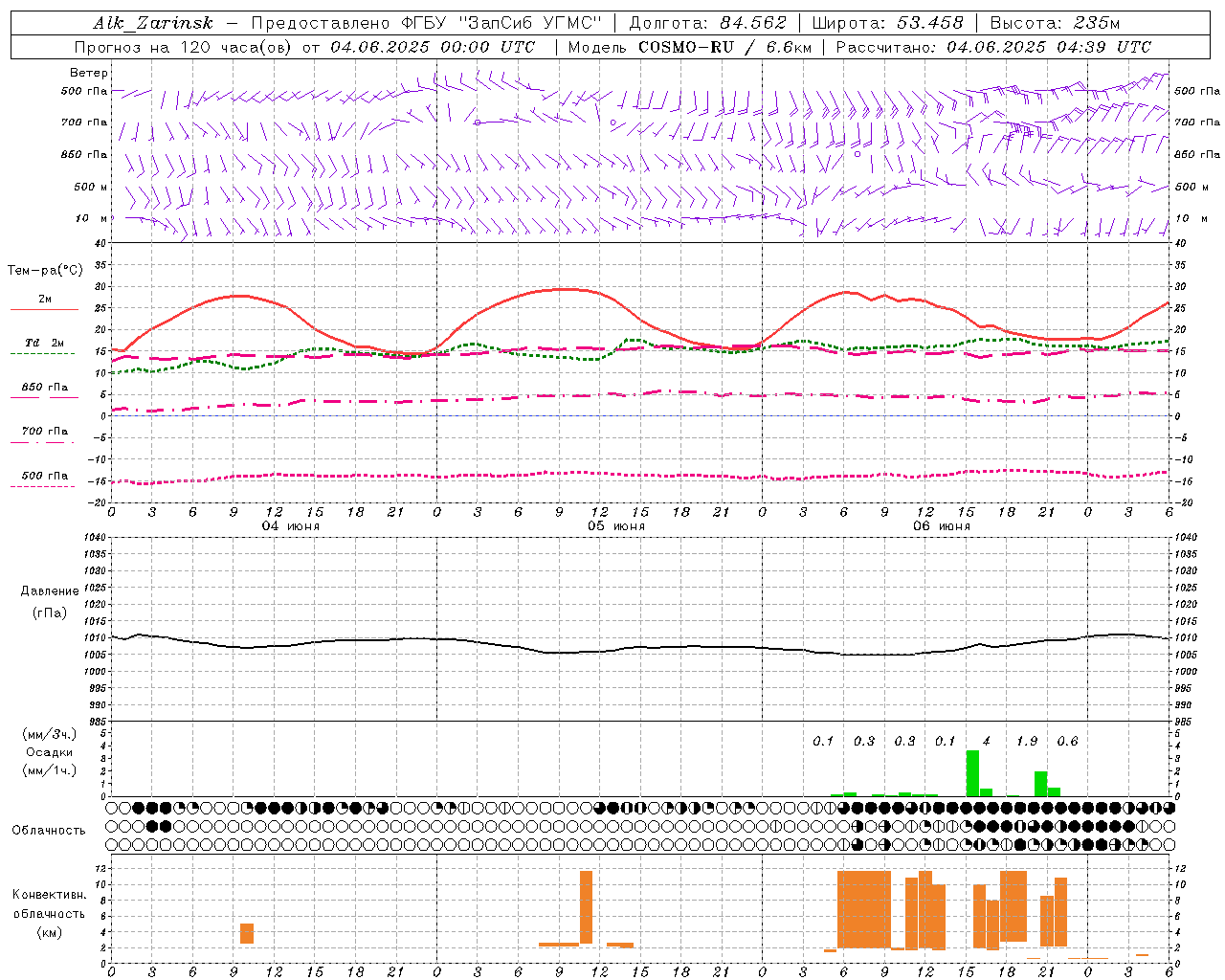Click the 'Облачность' cloudiness label
The image size is (1225, 980).
pyautogui.click(x=49, y=831)
